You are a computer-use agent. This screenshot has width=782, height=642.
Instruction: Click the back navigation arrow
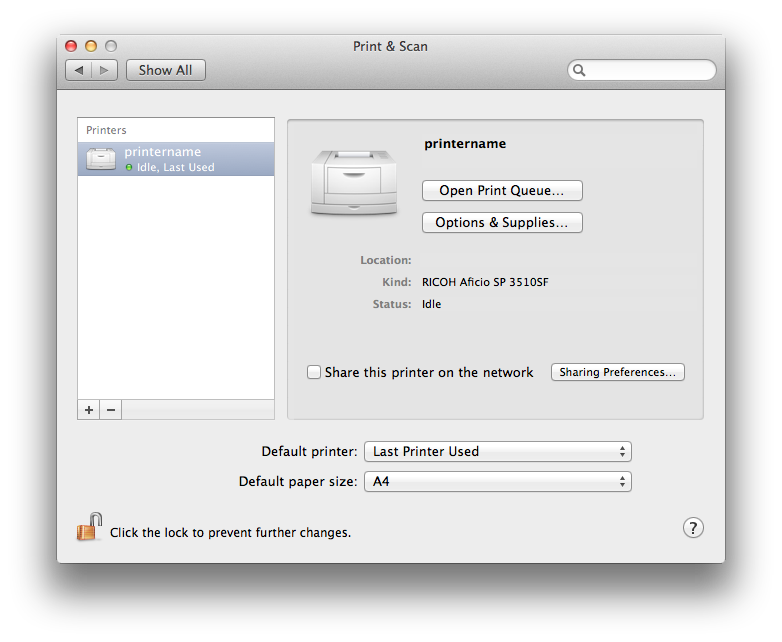coord(78,70)
